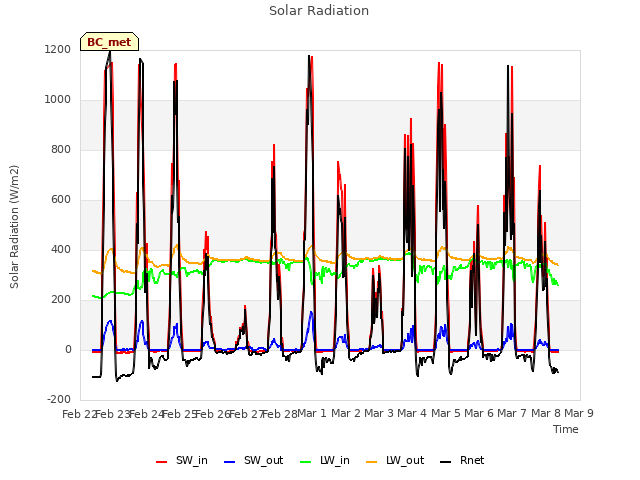Click the Solar Radiation chart title
This screenshot has height=480, width=640.
tap(319, 11)
